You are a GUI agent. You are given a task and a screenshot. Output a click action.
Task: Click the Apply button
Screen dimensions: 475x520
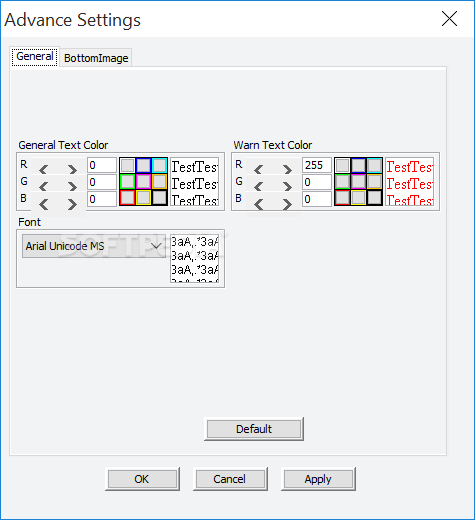click(x=318, y=479)
